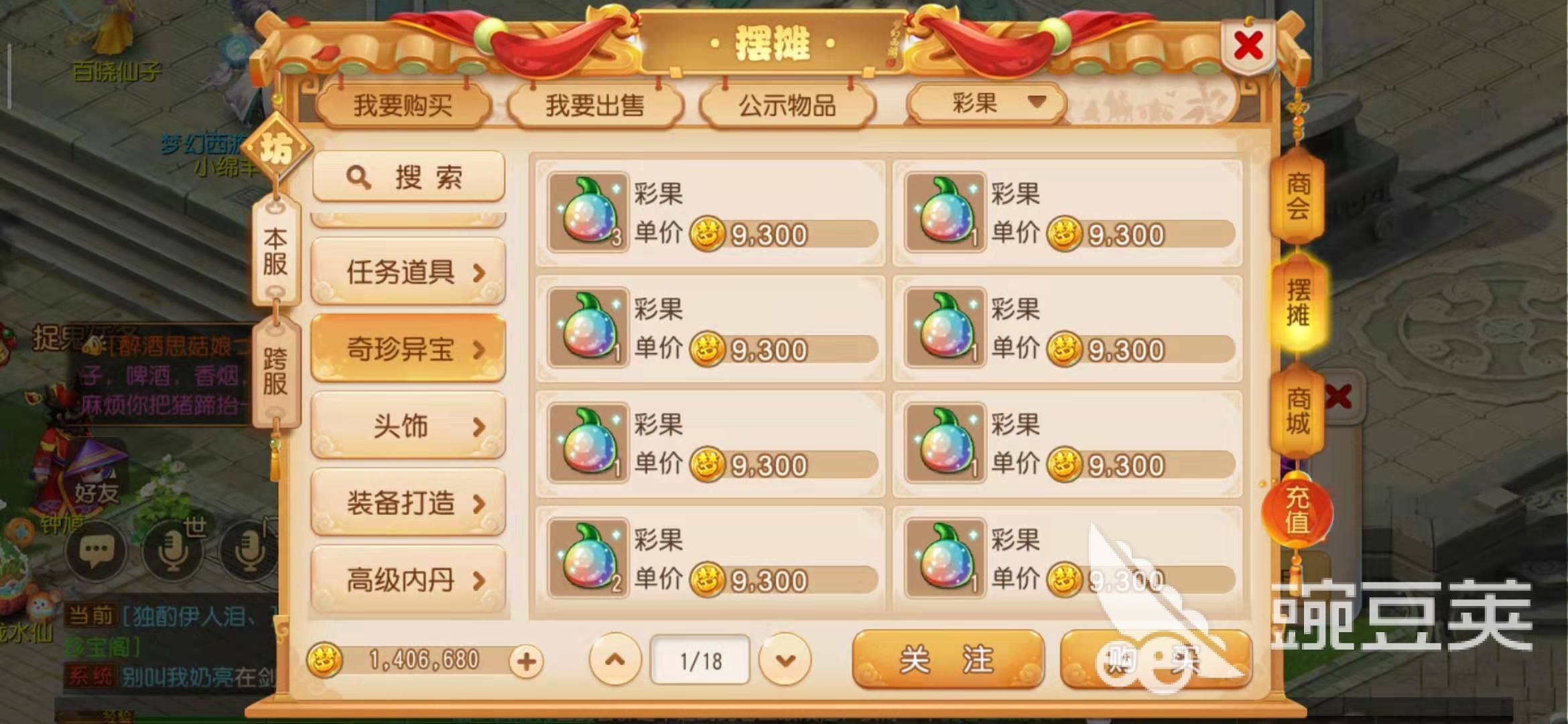The image size is (1568, 724).
Task: Select the 彩果 item with quantity 2
Action: click(x=710, y=558)
